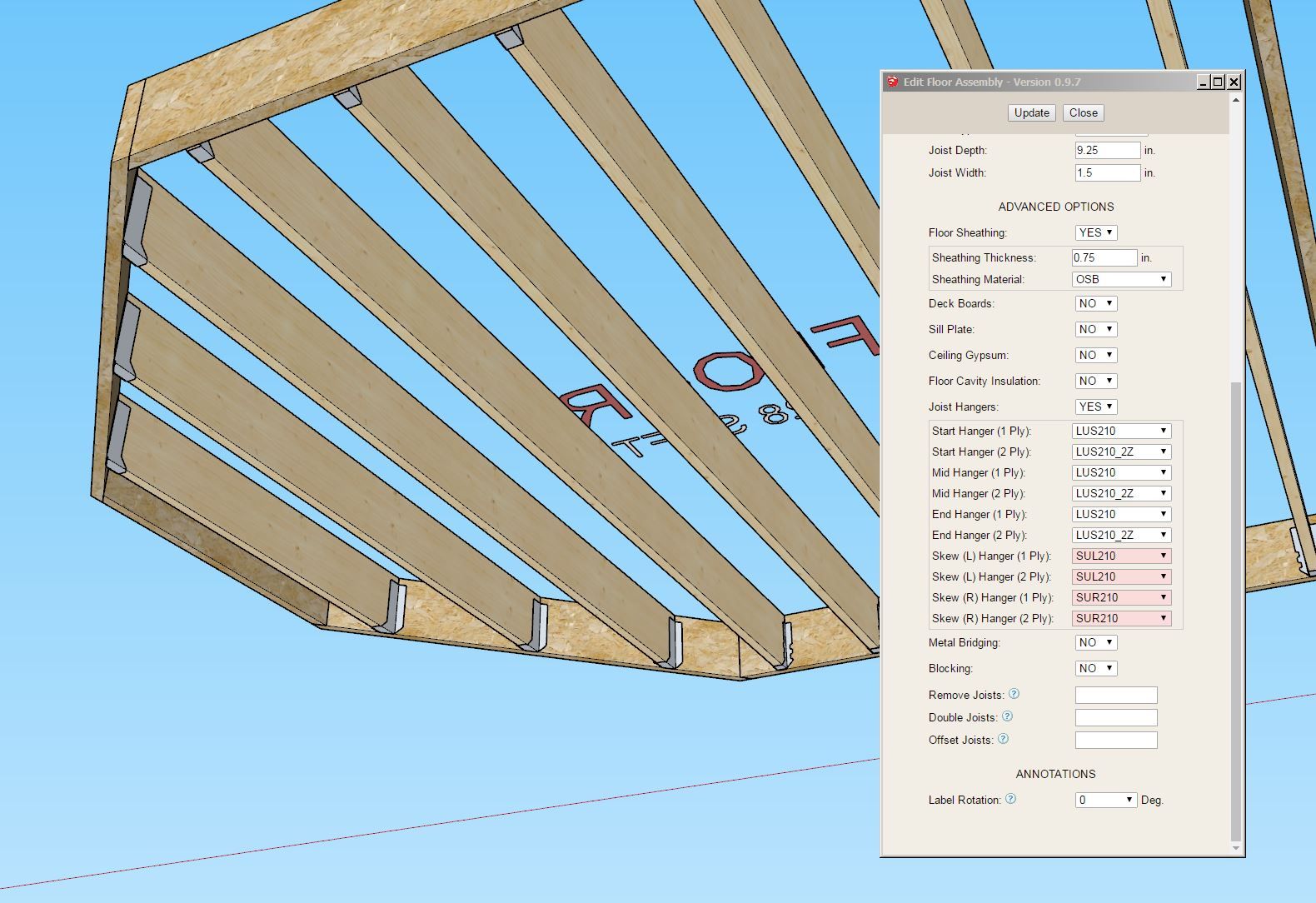Click the ANNOTATIONS heading text
Screen dimensions: 1316x903
pos(1056,774)
